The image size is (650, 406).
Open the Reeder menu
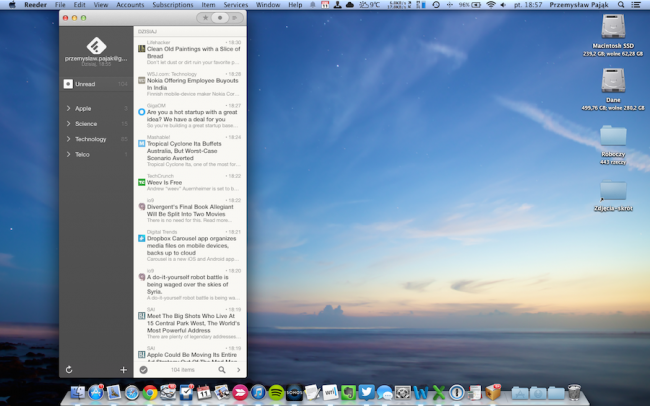pos(38,5)
